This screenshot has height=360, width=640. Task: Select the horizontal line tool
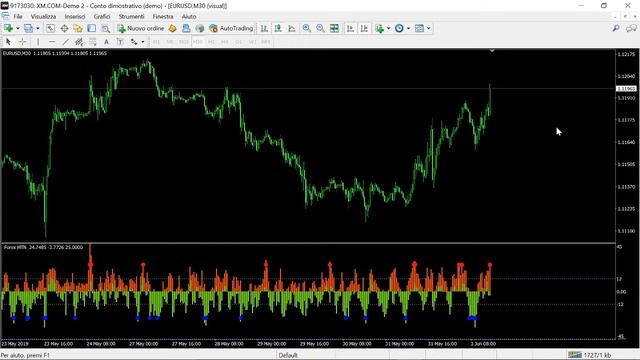coord(52,42)
